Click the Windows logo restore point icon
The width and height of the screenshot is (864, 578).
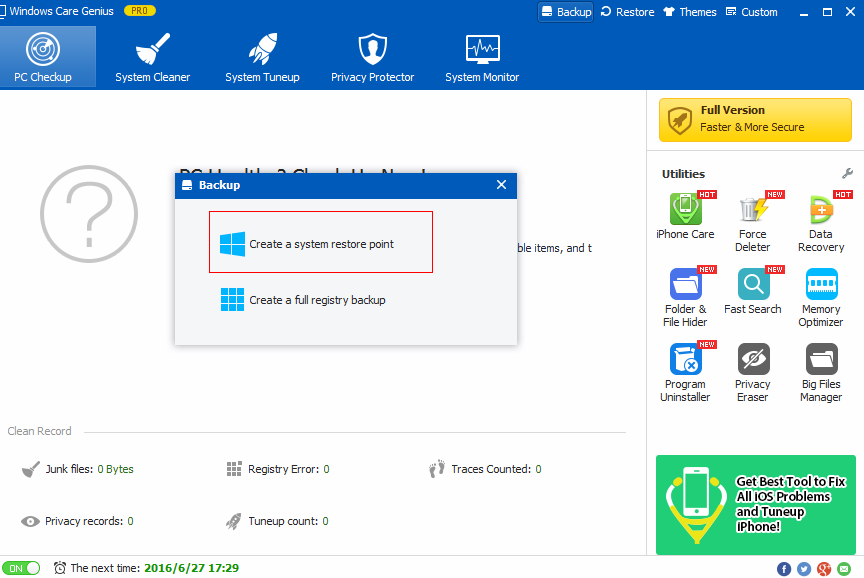coord(232,244)
